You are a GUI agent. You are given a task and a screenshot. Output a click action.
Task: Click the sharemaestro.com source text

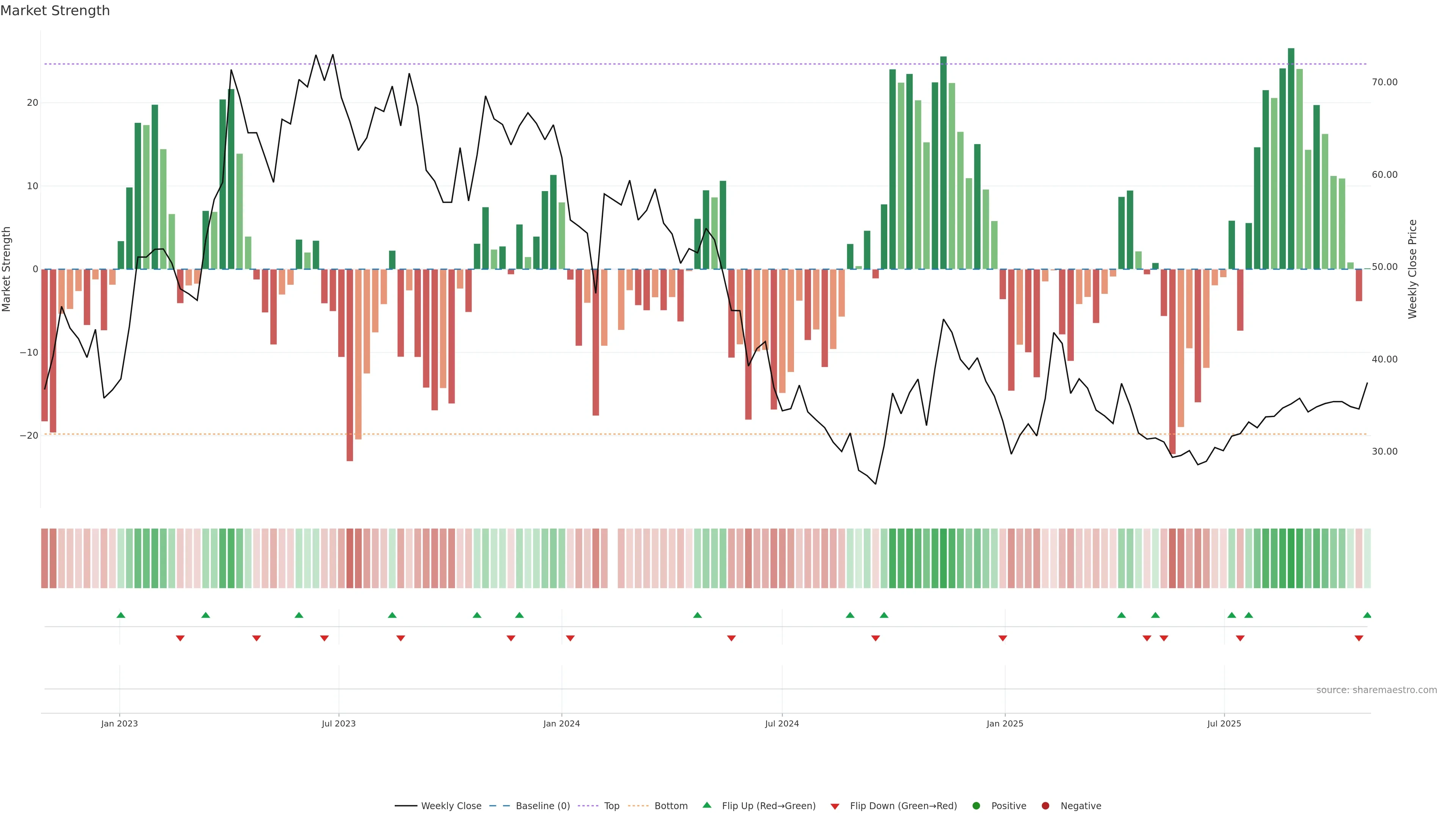coord(1376,690)
